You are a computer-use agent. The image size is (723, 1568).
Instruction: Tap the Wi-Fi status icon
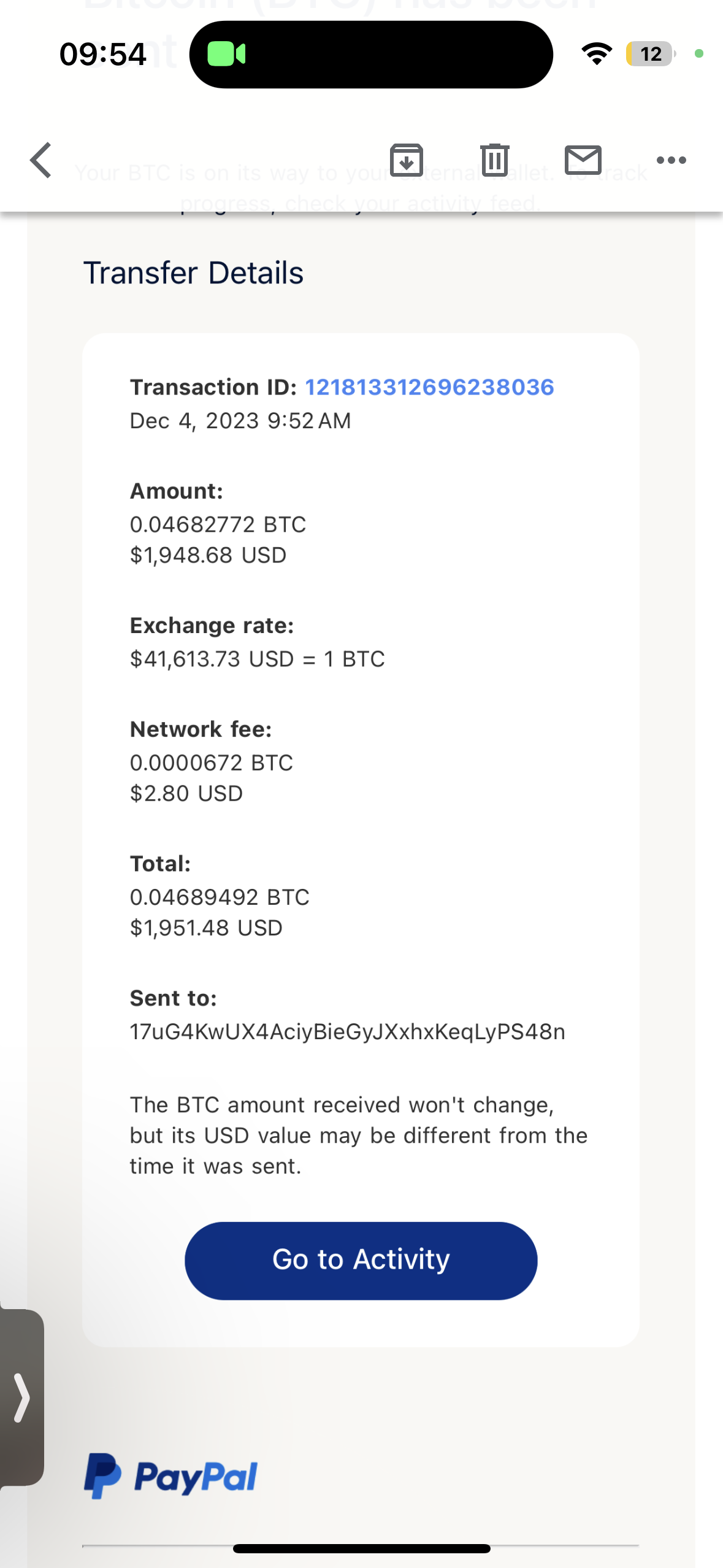pos(597,54)
